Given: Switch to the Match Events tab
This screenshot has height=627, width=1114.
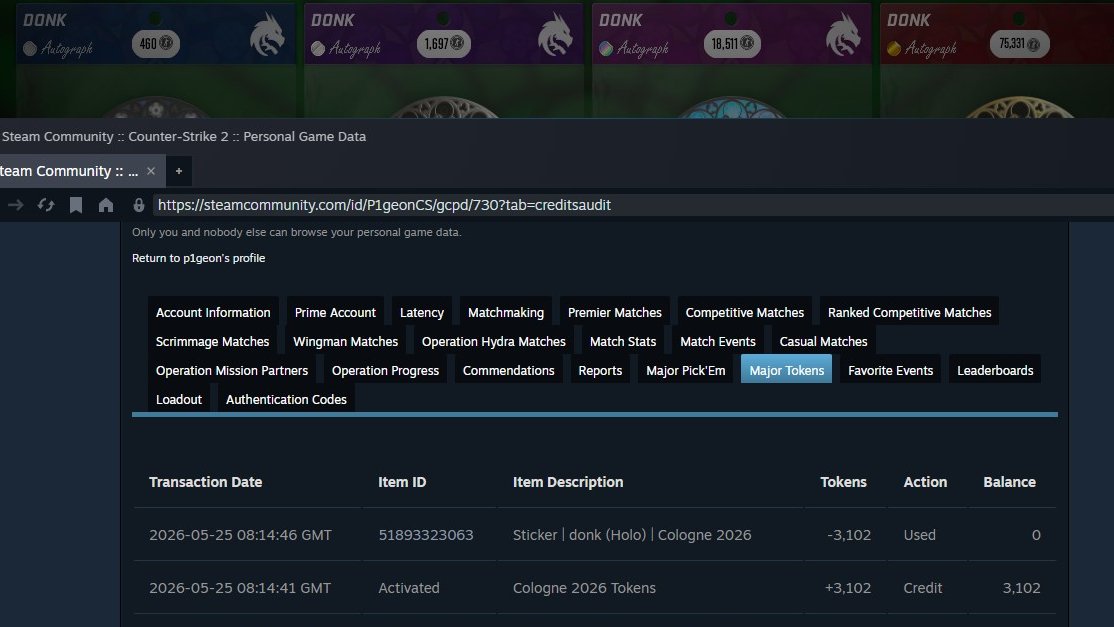Looking at the screenshot, I should [718, 342].
